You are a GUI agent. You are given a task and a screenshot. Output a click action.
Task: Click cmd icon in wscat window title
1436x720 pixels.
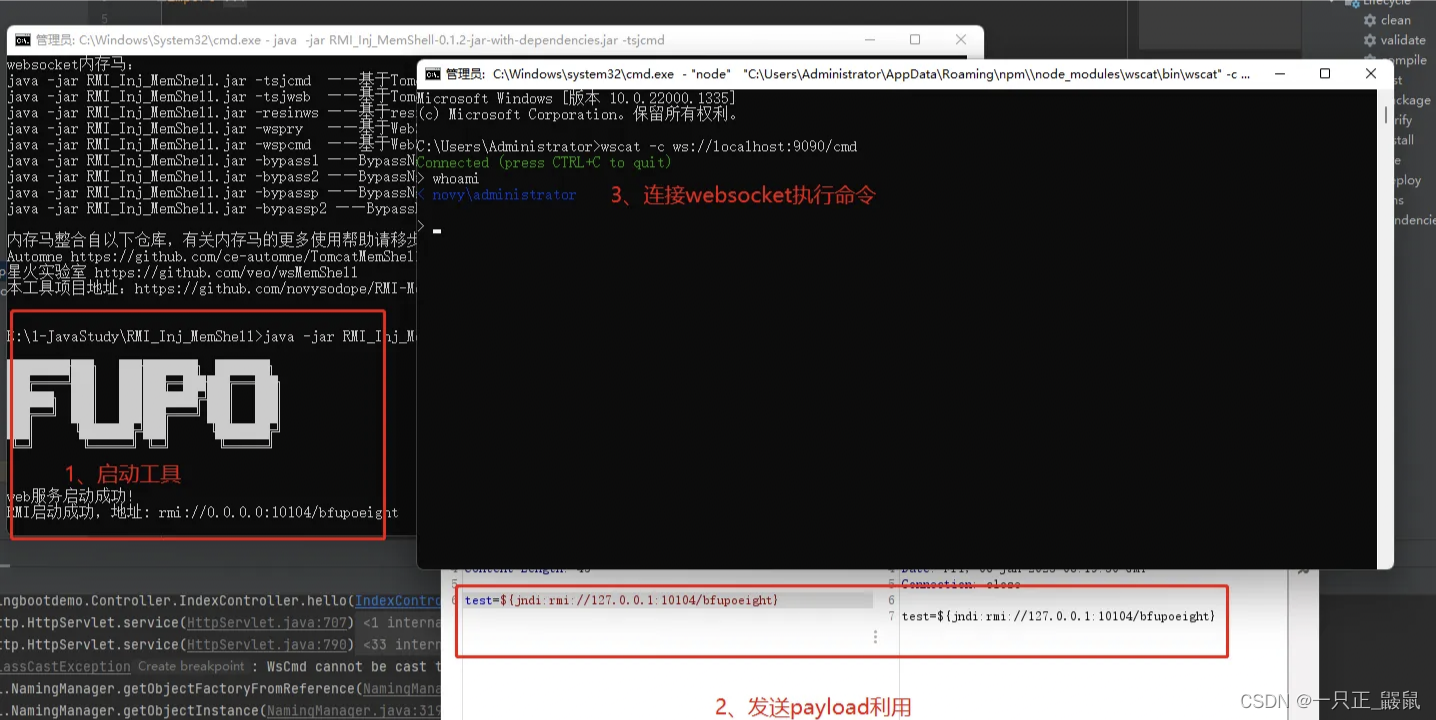coord(432,73)
